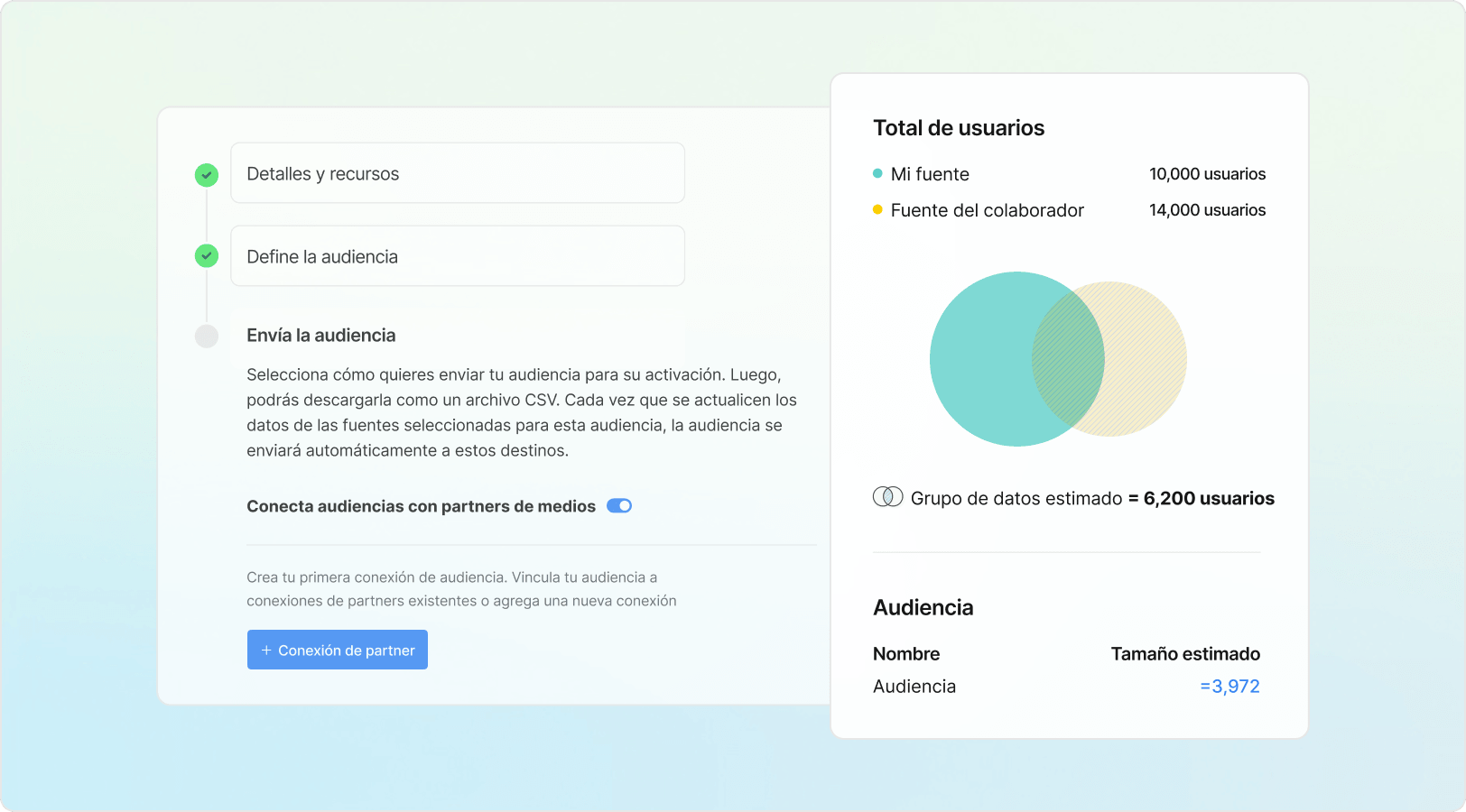Viewport: 1466px width, 812px height.
Task: Click the Crea tu primera conexión de audiencia text
Action: click(461, 589)
